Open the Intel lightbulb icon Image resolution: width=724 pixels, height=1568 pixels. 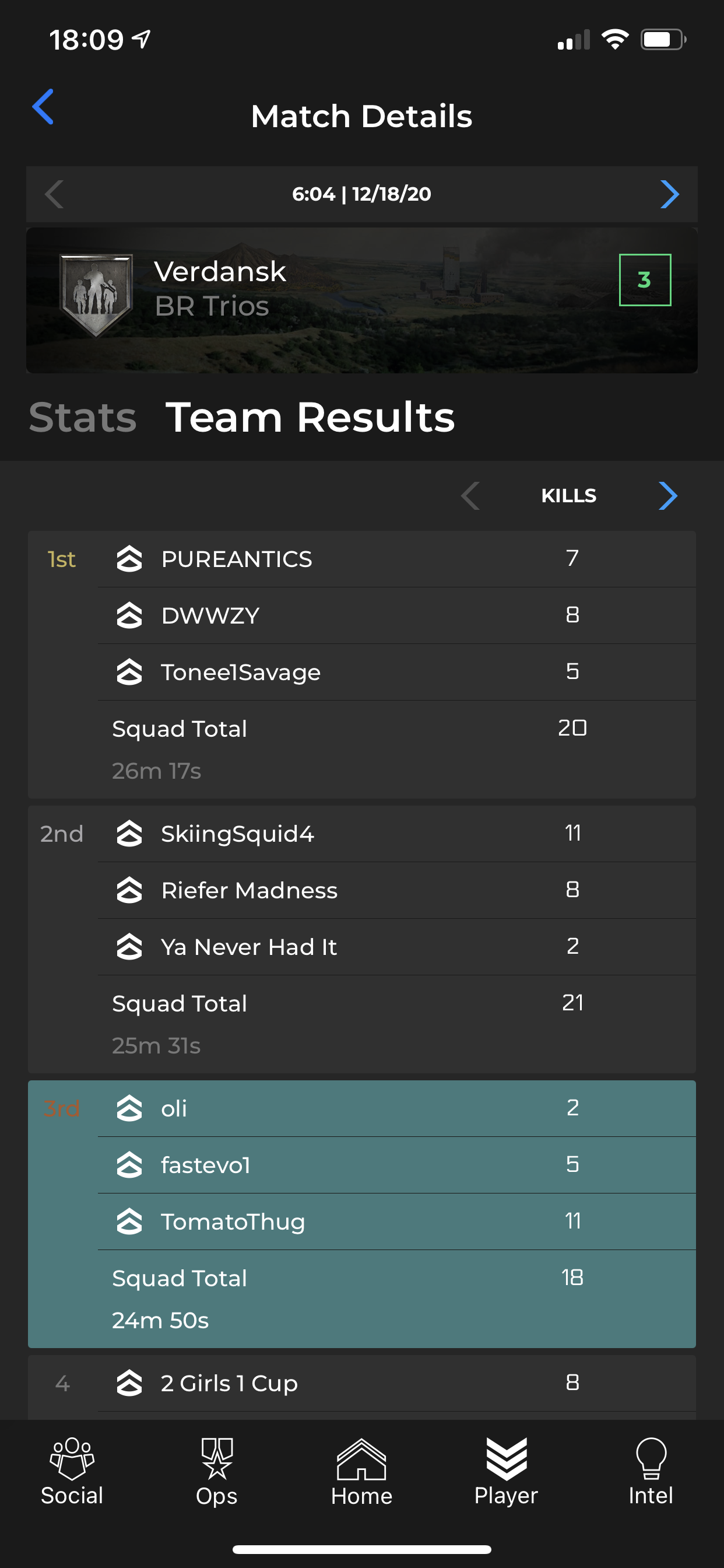[651, 1458]
